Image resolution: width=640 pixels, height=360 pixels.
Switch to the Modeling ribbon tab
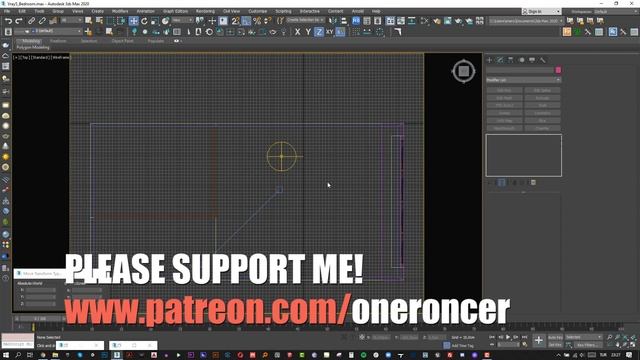[31, 41]
